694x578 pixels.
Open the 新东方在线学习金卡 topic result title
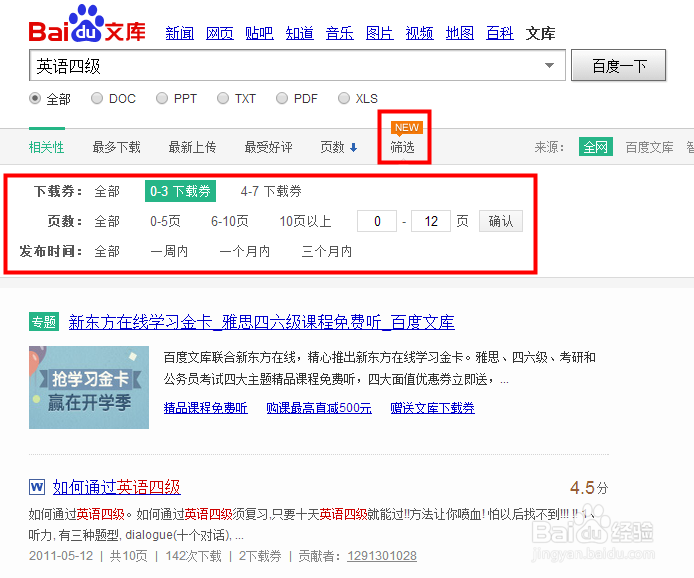[262, 322]
